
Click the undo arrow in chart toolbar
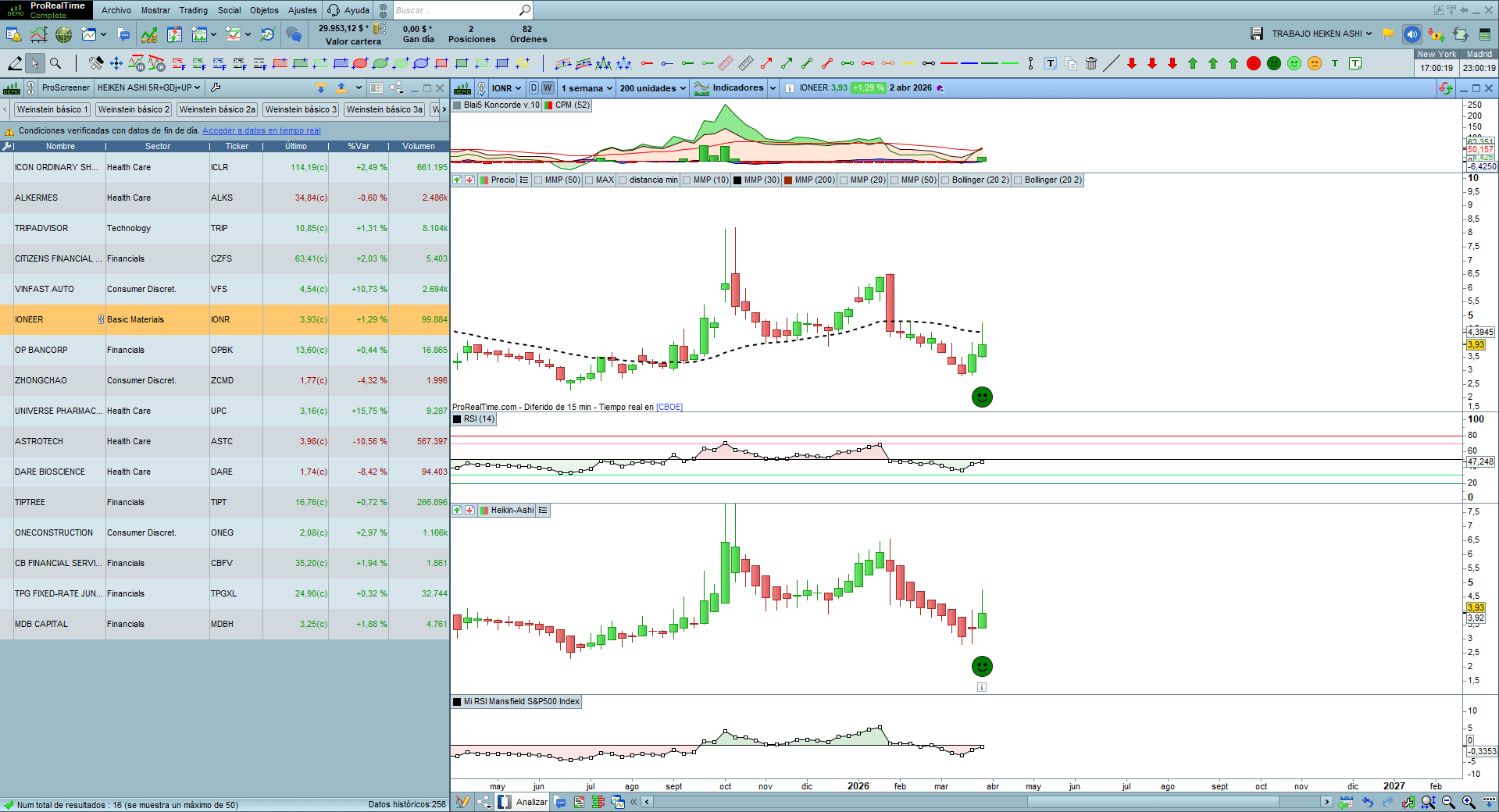pos(1367,802)
